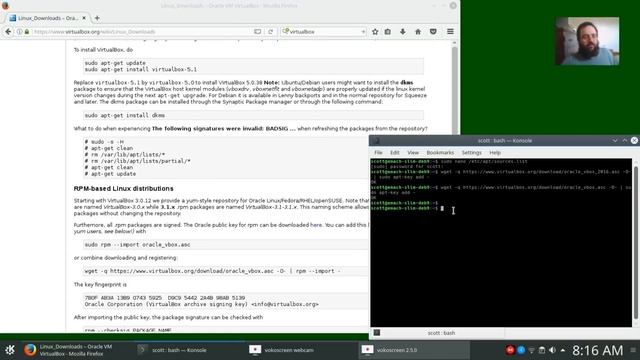Viewport: 640px width, 360px height.
Task: Click the blue system tray icon
Action: 521,350
